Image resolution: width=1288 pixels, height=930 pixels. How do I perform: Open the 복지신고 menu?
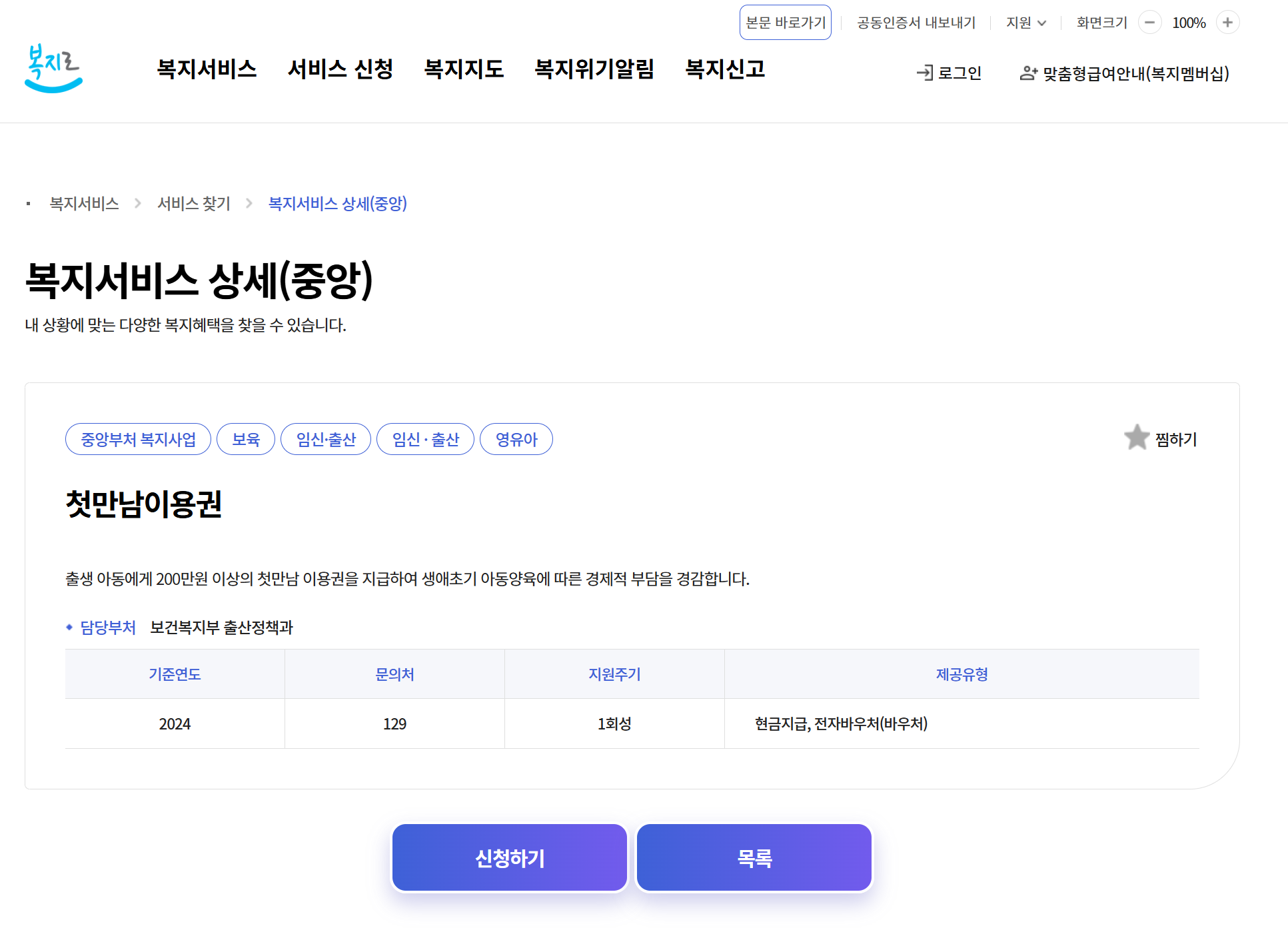[x=725, y=69]
